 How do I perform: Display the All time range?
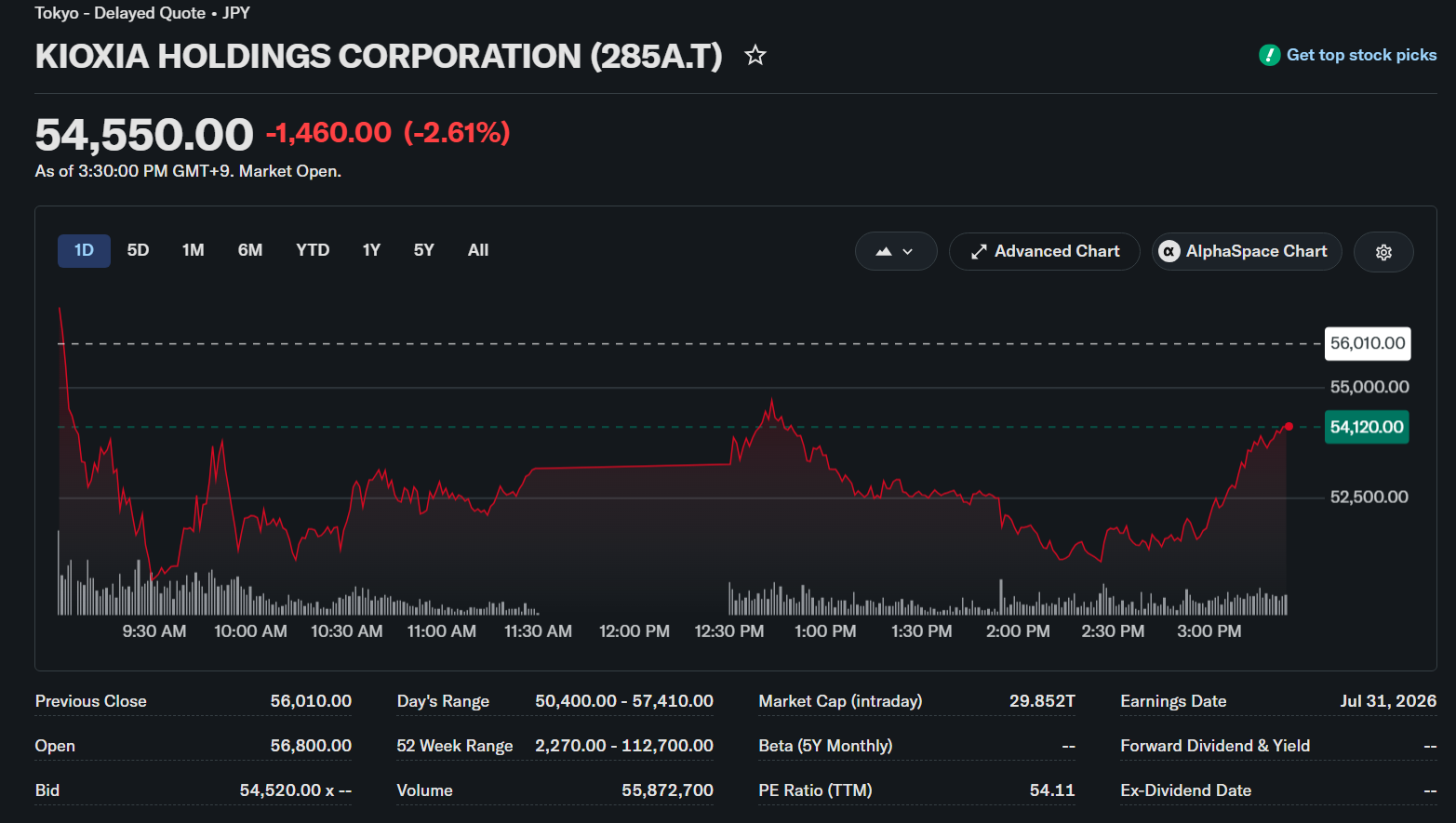[x=478, y=250]
